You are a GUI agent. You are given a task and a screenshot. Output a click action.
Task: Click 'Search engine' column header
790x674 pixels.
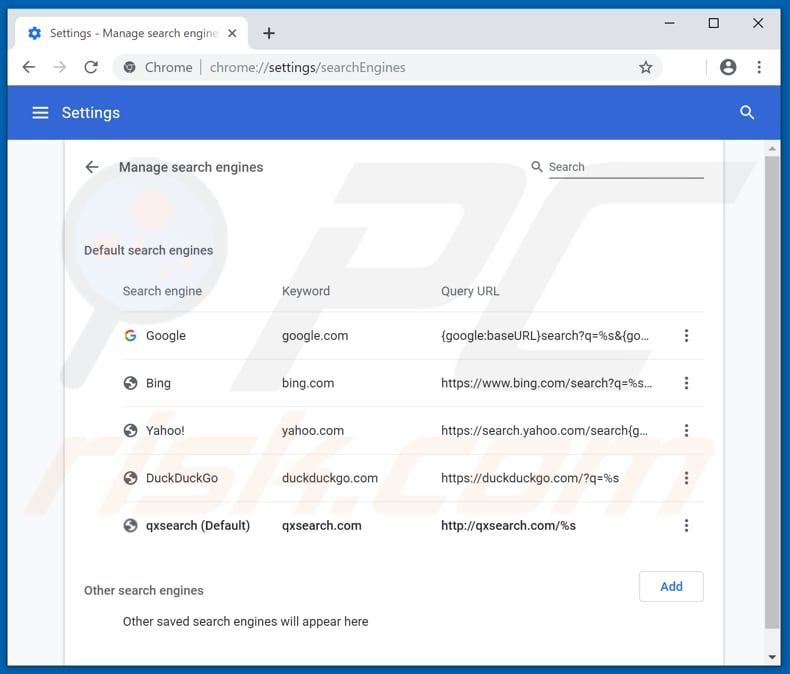coord(162,291)
